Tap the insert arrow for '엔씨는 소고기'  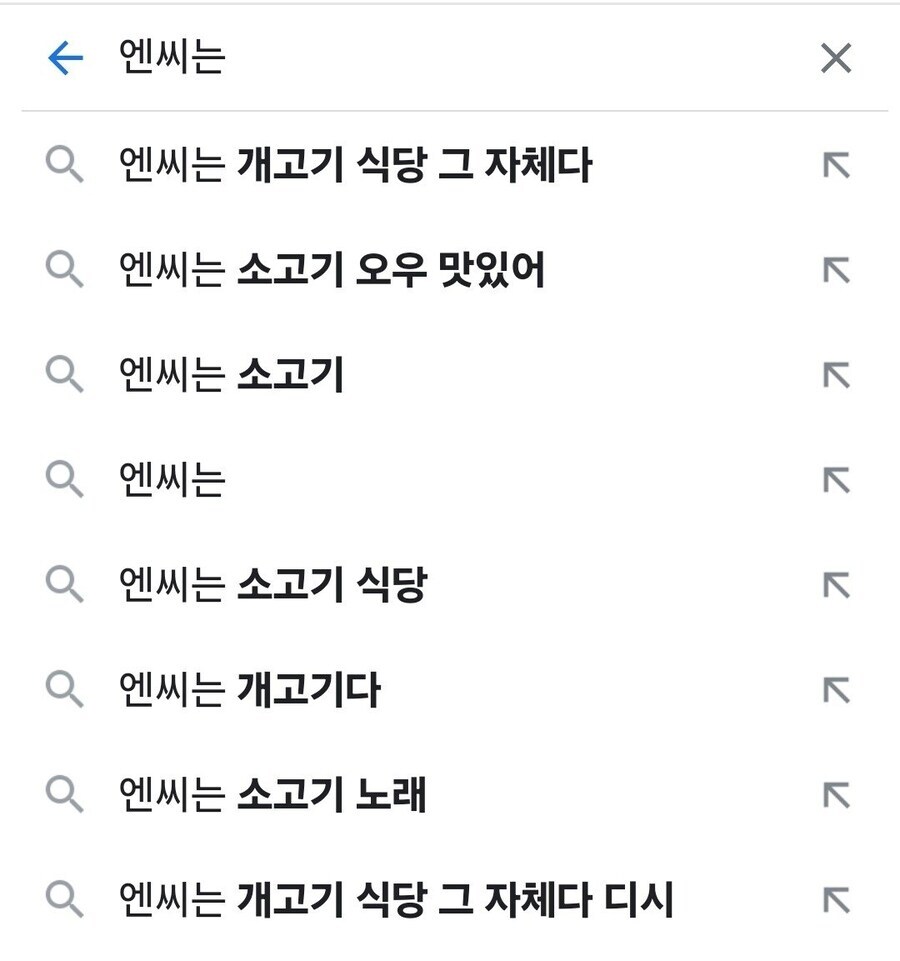click(836, 375)
